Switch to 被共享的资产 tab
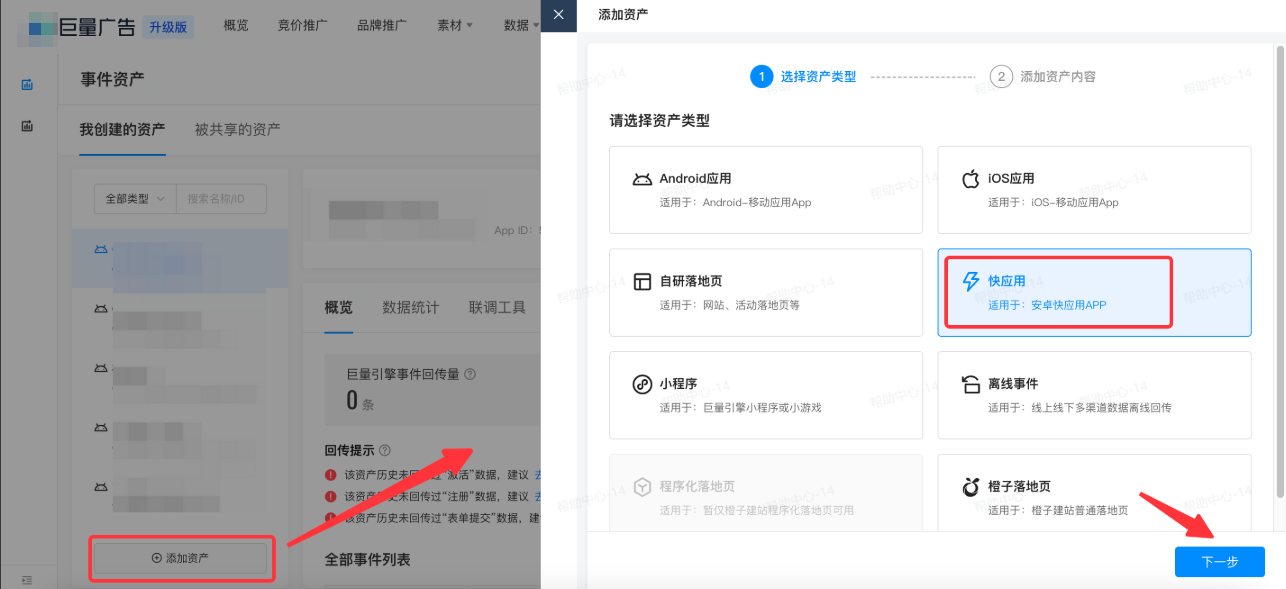Viewport: 1286px width, 589px height. tap(237, 129)
